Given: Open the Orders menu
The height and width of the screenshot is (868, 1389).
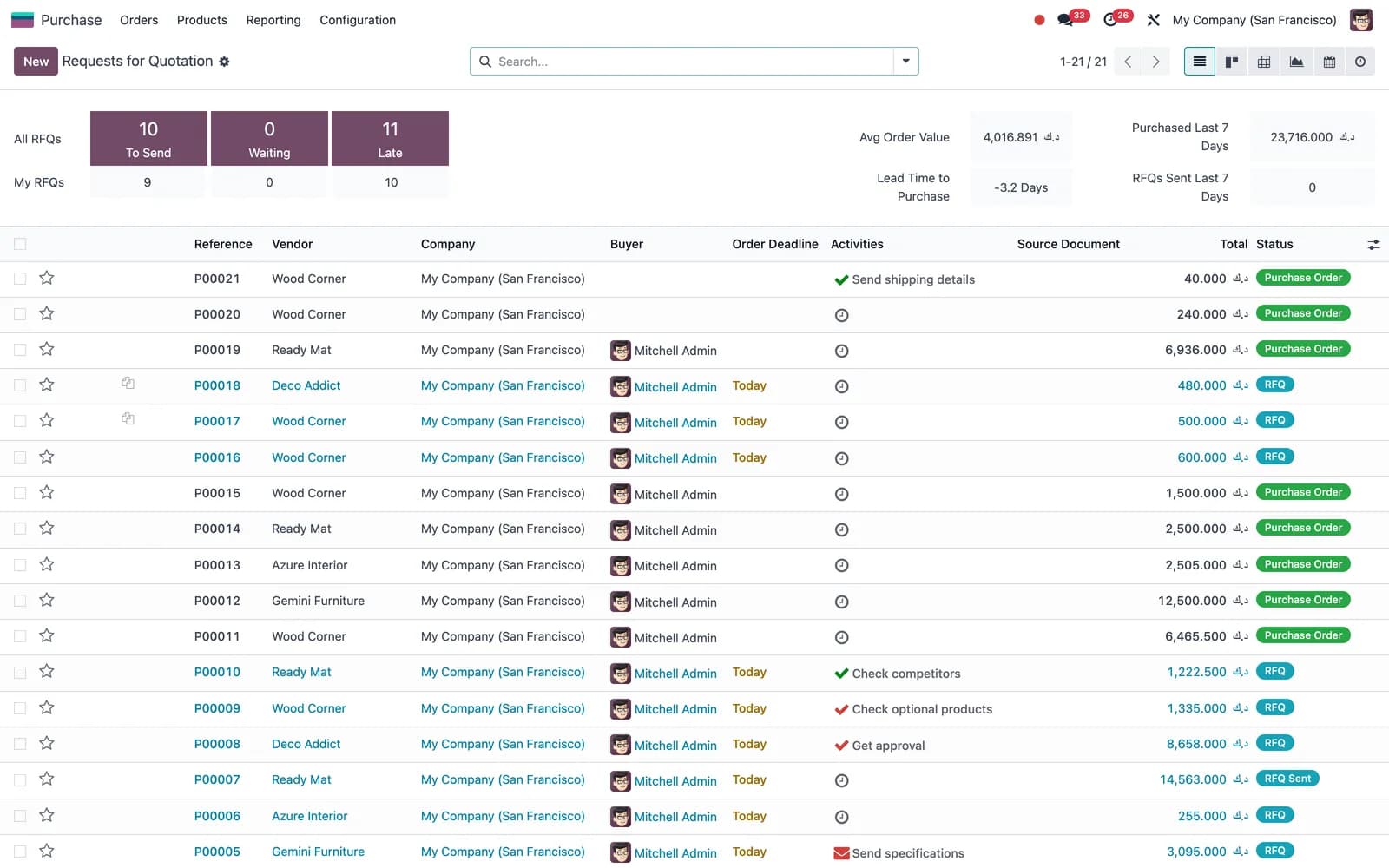Looking at the screenshot, I should 139,20.
